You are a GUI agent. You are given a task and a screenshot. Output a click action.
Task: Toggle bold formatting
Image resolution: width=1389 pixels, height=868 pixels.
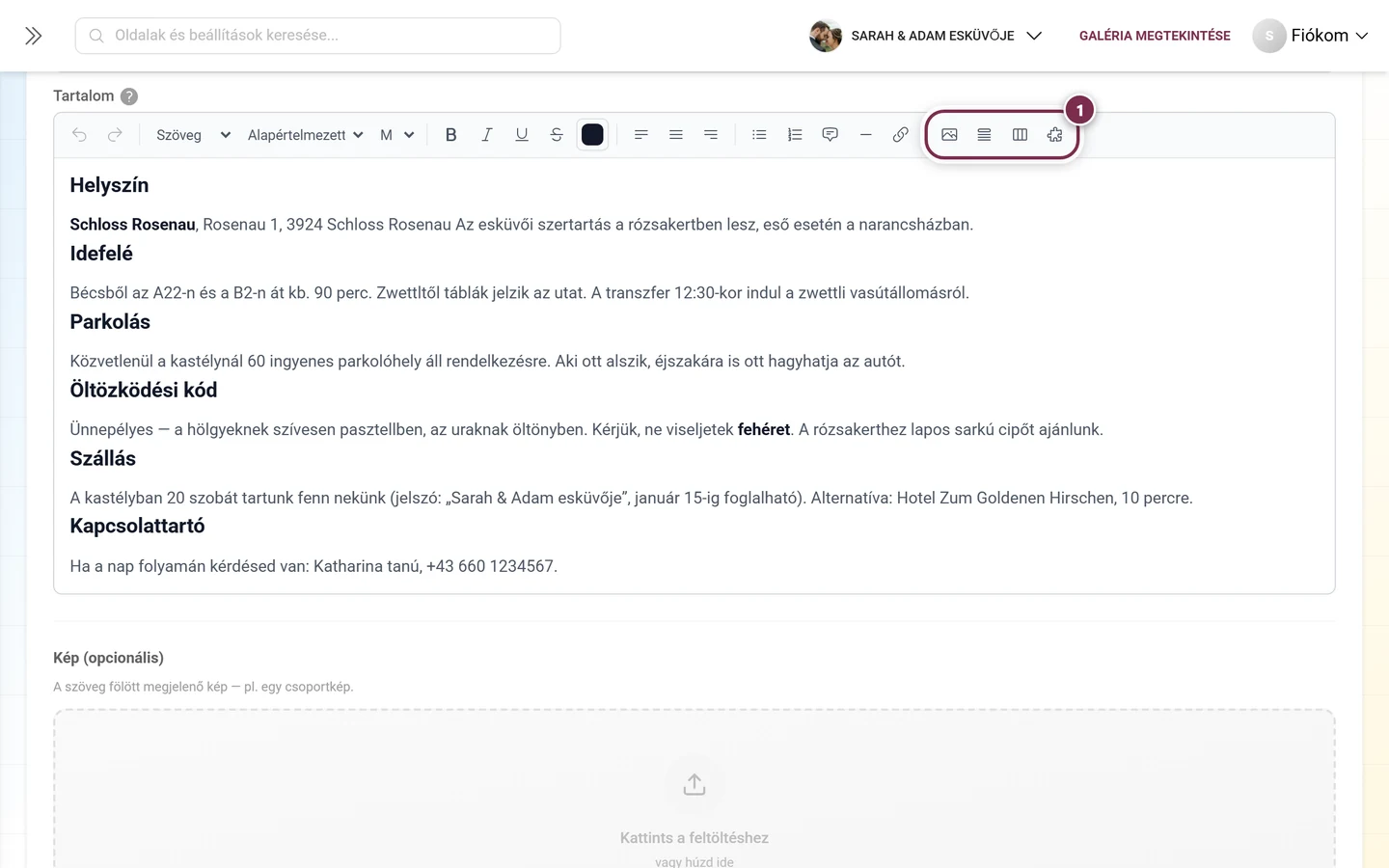(x=450, y=135)
